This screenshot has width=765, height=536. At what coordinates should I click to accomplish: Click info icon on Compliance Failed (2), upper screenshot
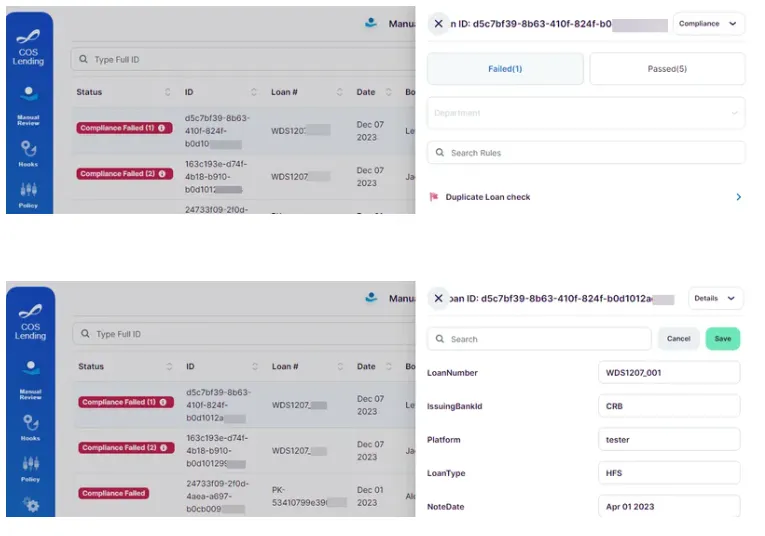162,174
